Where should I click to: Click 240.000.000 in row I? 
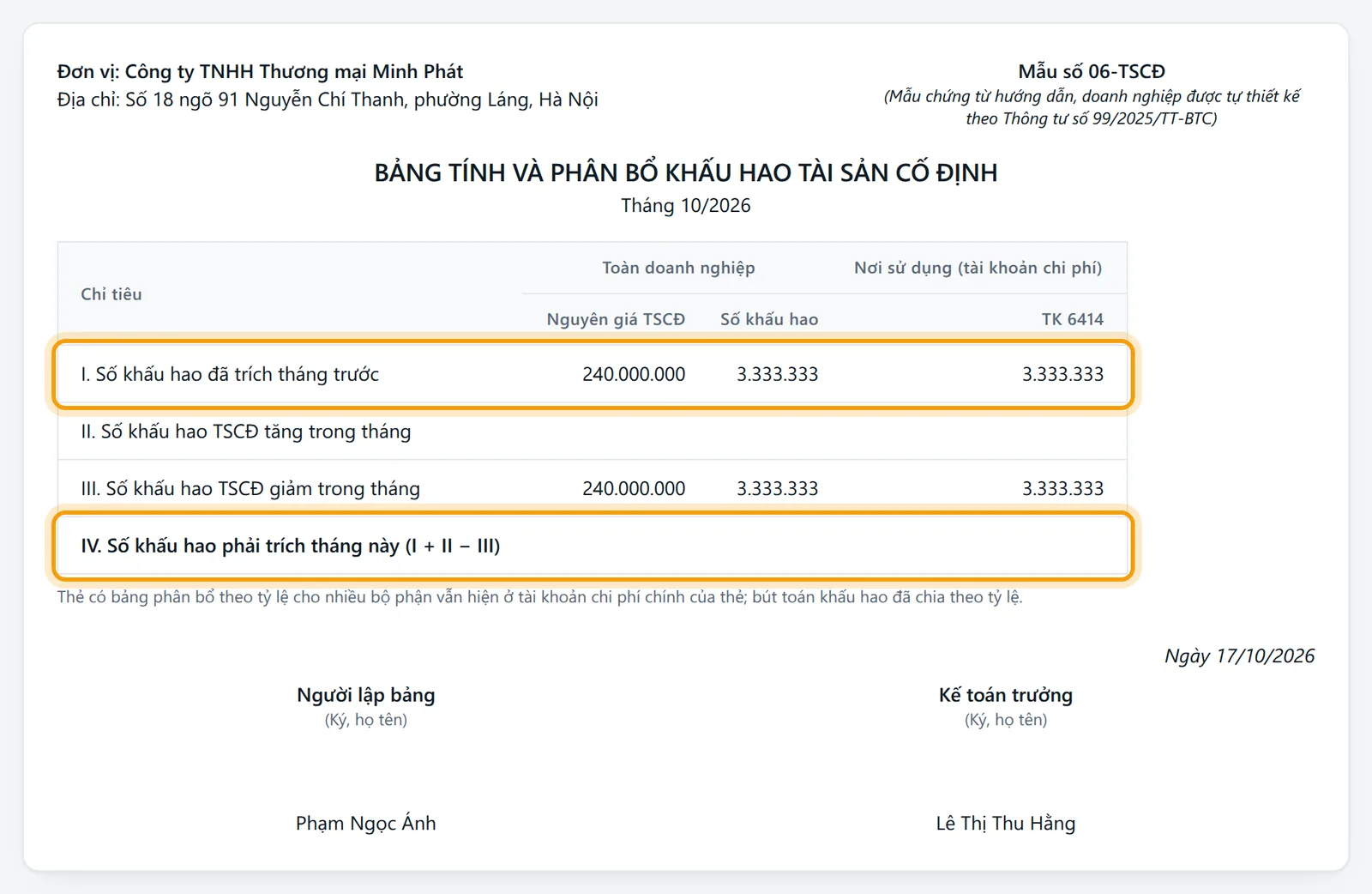tap(634, 374)
